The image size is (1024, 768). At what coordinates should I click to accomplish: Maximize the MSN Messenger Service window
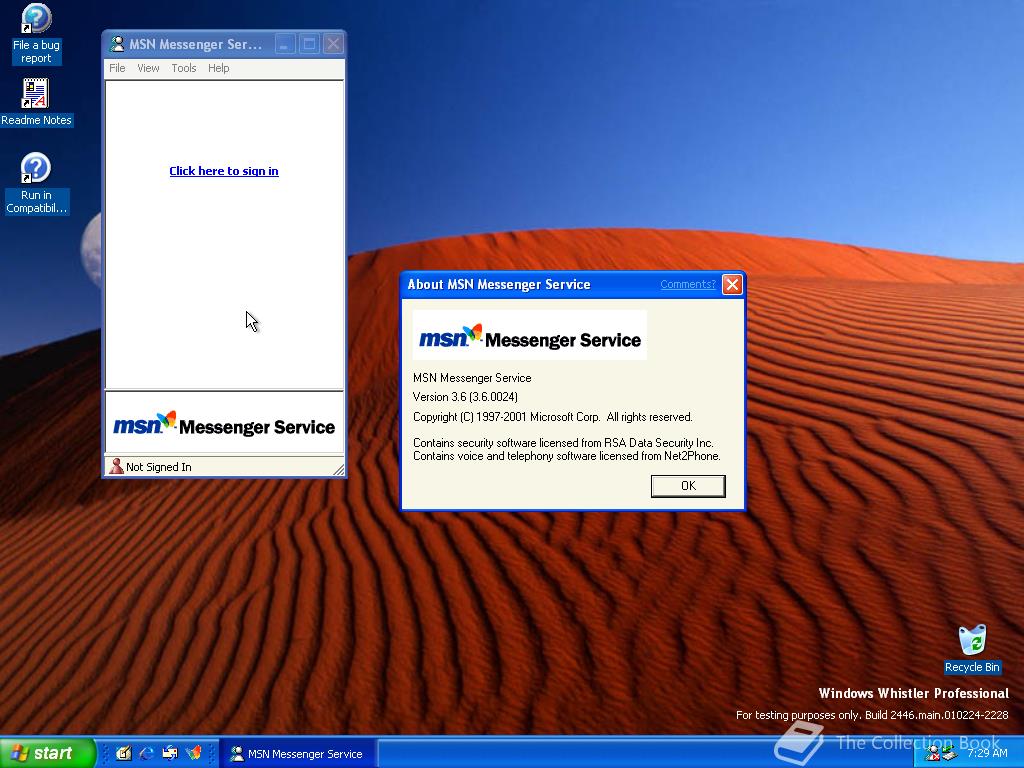310,44
